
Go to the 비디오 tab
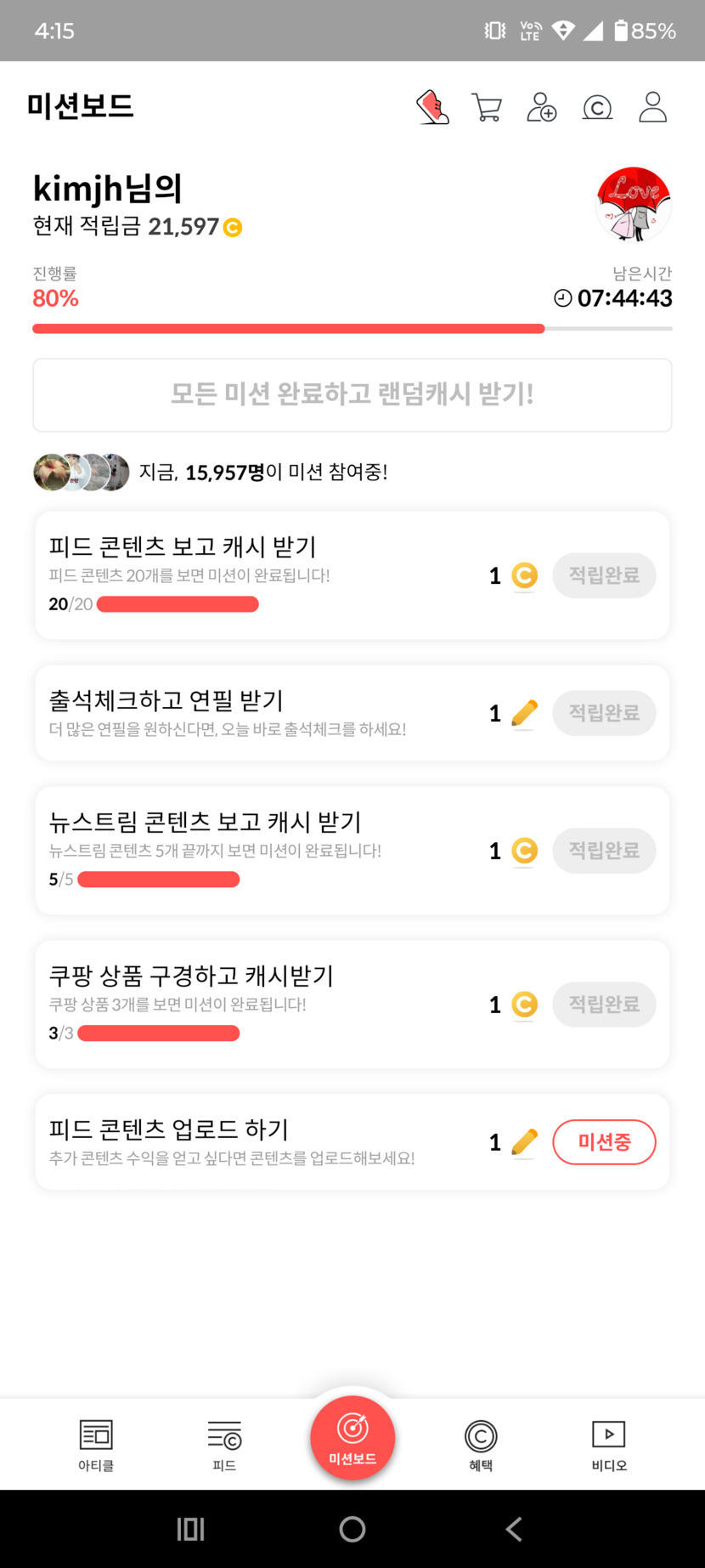(609, 1445)
